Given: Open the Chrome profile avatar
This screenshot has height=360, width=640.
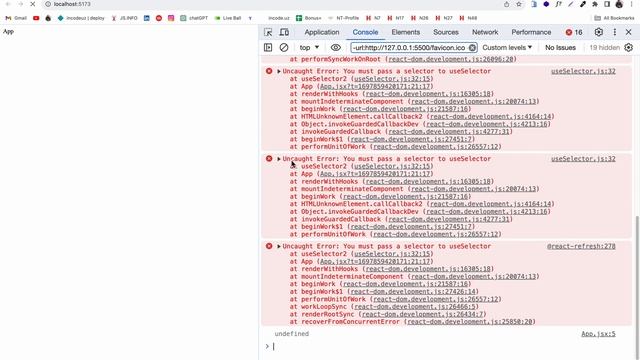Looking at the screenshot, I should tap(619, 4).
